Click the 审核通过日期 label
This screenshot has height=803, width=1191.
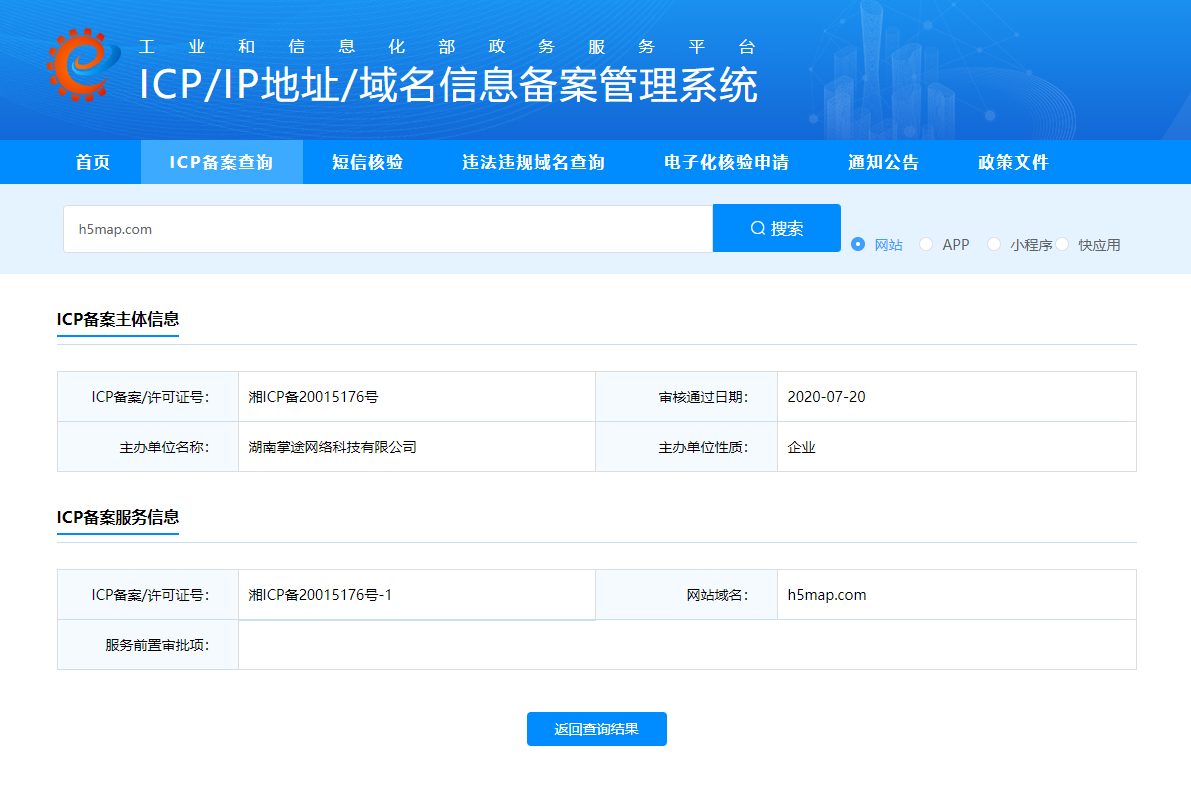(x=703, y=397)
